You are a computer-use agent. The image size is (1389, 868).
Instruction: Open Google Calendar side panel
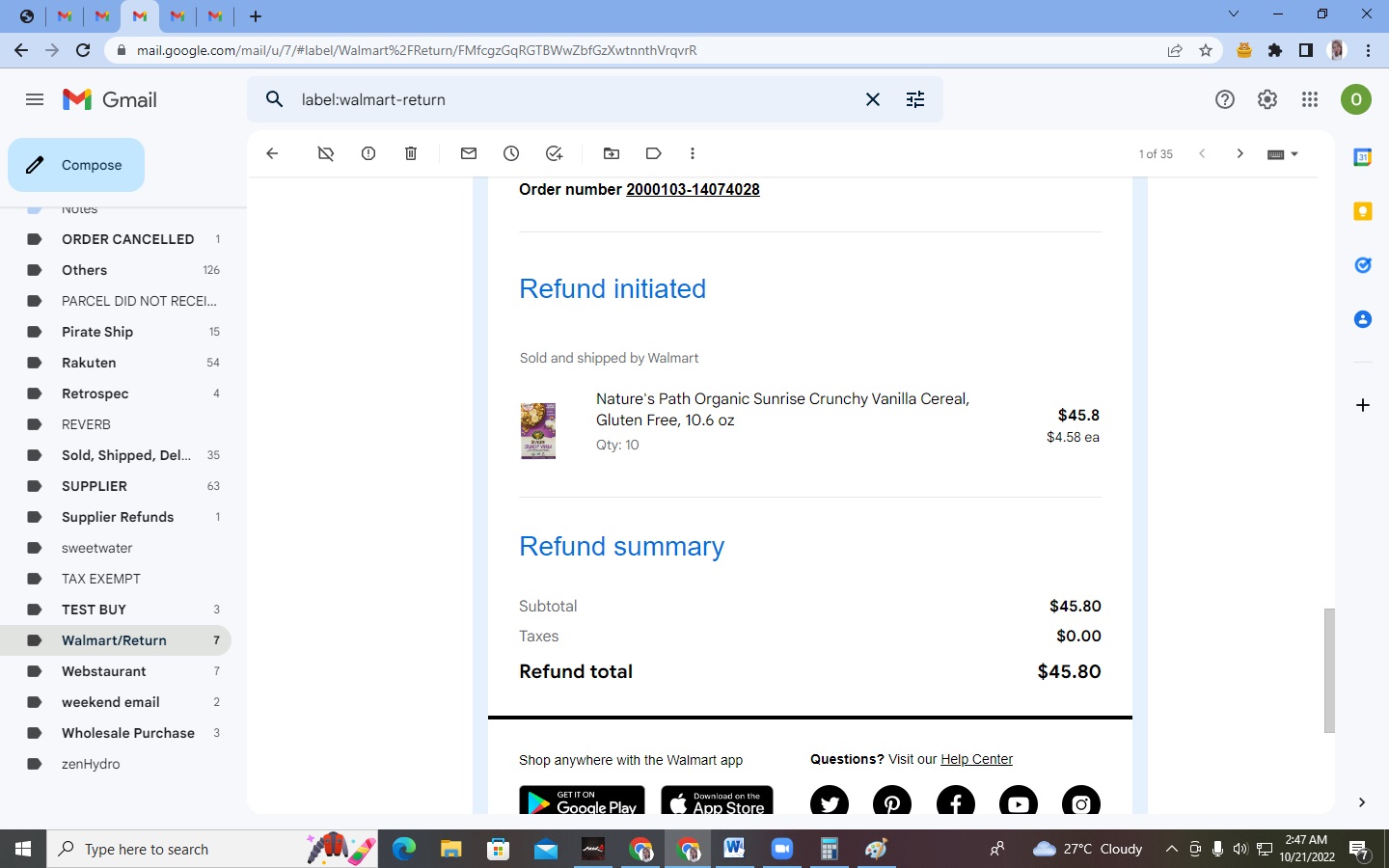[1363, 157]
